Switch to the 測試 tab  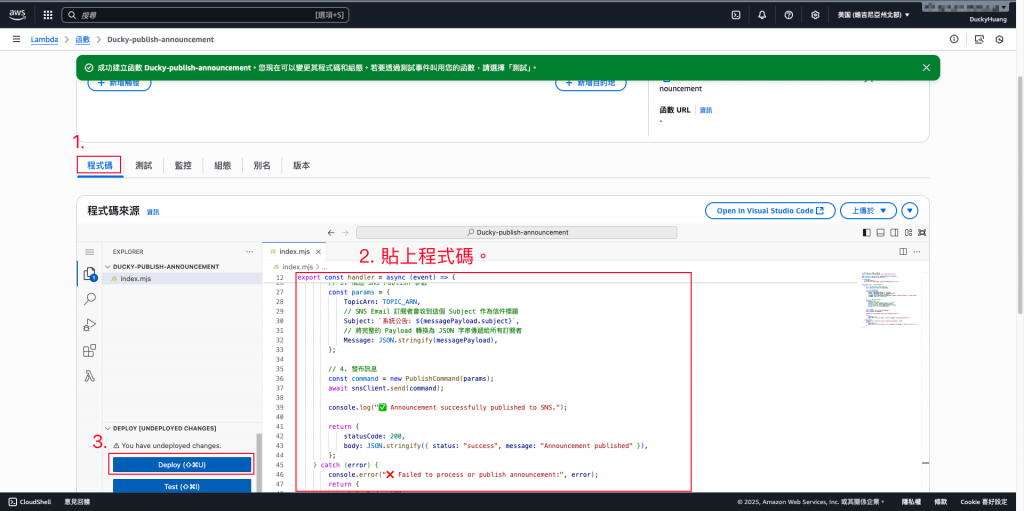(144, 165)
